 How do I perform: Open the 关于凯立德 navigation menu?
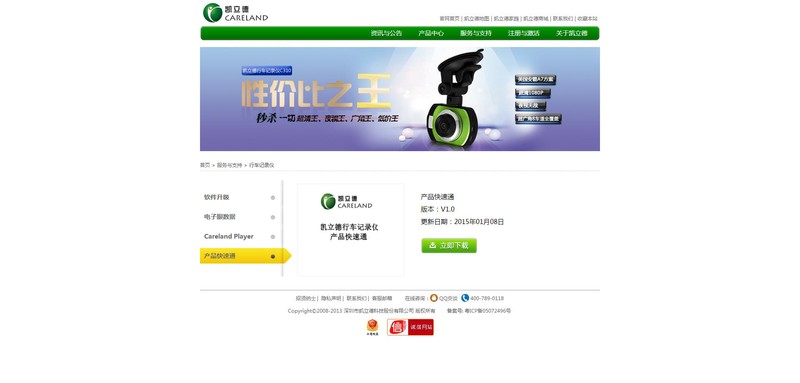coord(571,33)
